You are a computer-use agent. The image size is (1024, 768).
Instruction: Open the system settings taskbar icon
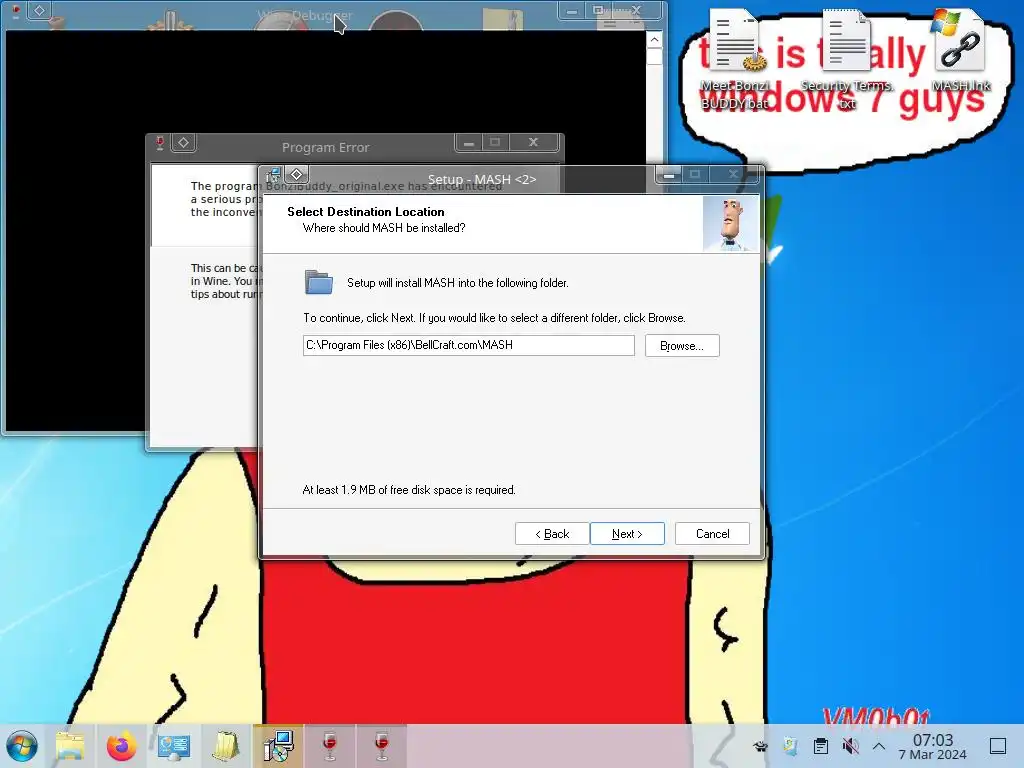(174, 746)
